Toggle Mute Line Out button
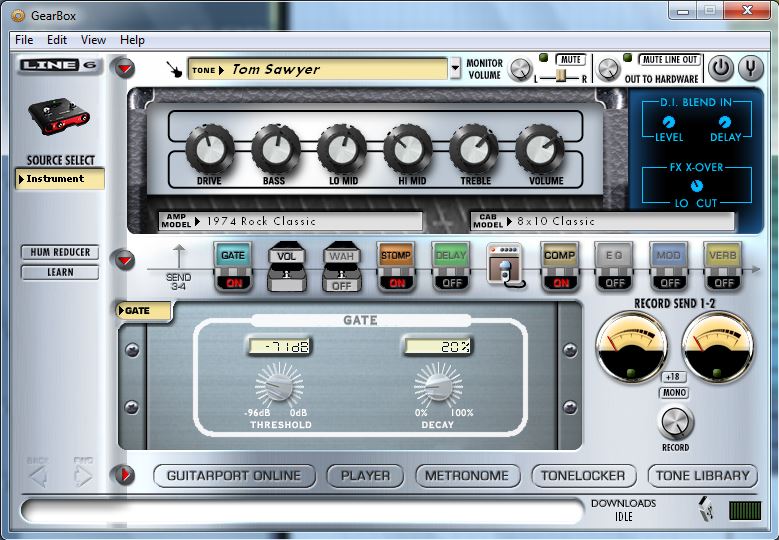The image size is (779, 540). pyautogui.click(x=669, y=60)
